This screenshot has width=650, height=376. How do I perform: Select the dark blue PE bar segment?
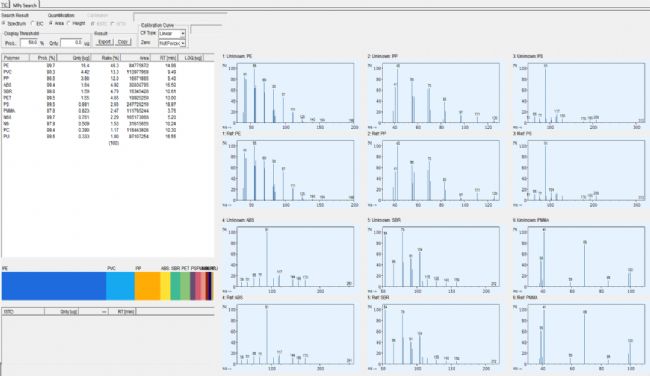54,286
